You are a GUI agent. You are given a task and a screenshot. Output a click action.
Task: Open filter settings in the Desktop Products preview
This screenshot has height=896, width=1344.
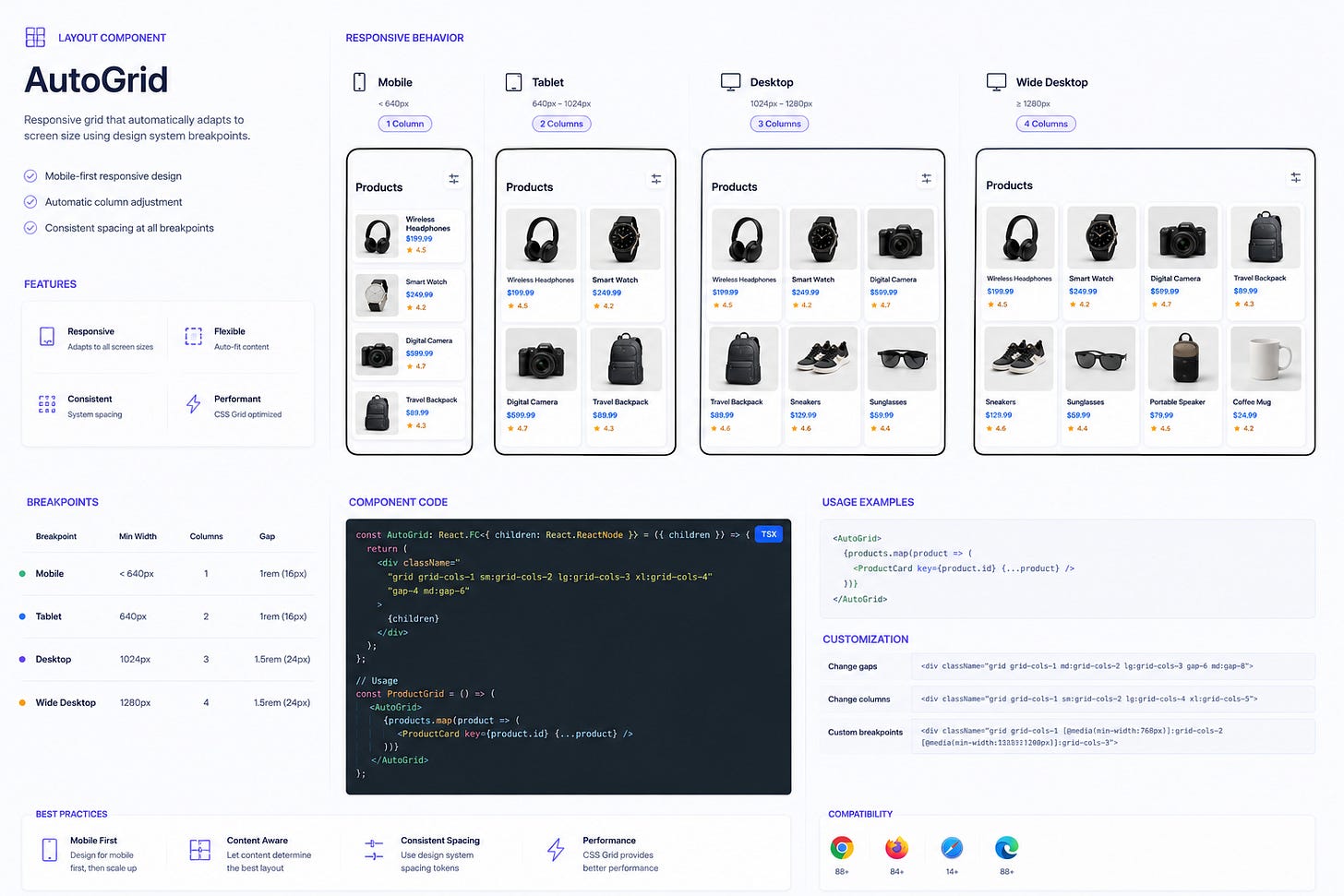click(x=927, y=178)
